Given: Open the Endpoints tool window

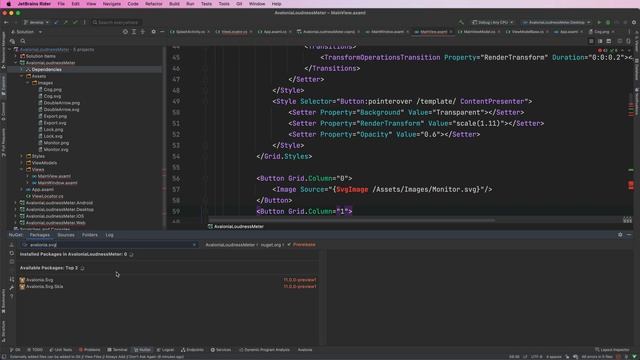Looking at the screenshot, I should [x=192, y=350].
